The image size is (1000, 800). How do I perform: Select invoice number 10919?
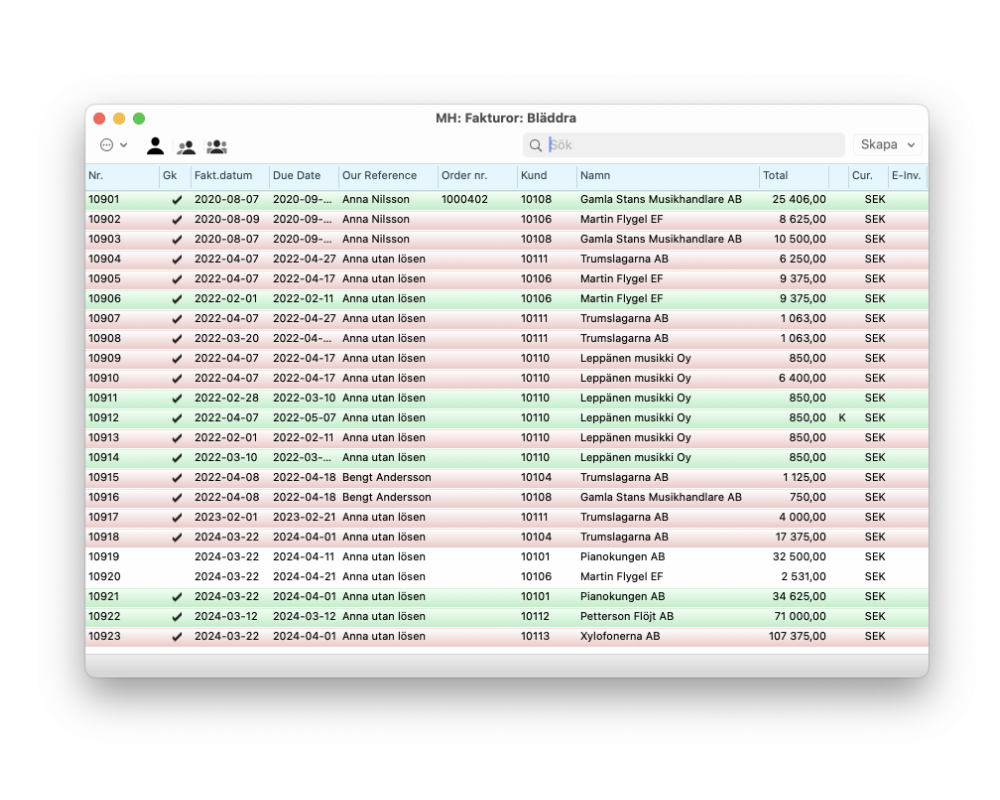(x=104, y=557)
